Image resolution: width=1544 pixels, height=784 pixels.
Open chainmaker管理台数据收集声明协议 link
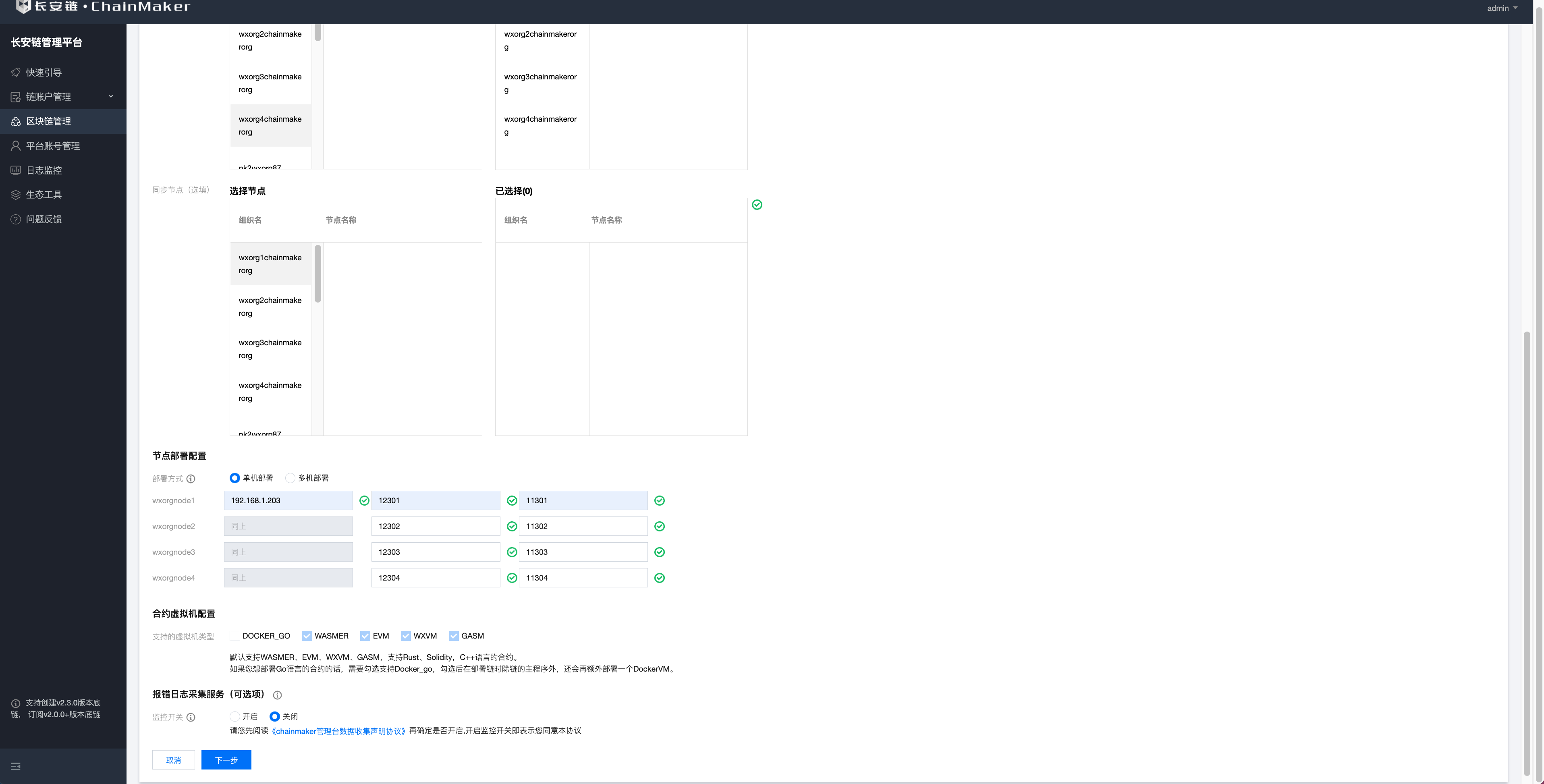(339, 731)
